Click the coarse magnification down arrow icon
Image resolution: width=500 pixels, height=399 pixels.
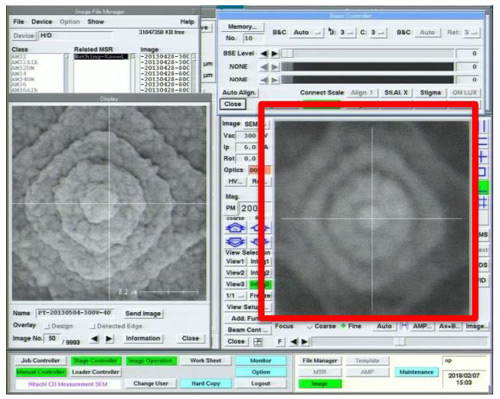coord(236,242)
